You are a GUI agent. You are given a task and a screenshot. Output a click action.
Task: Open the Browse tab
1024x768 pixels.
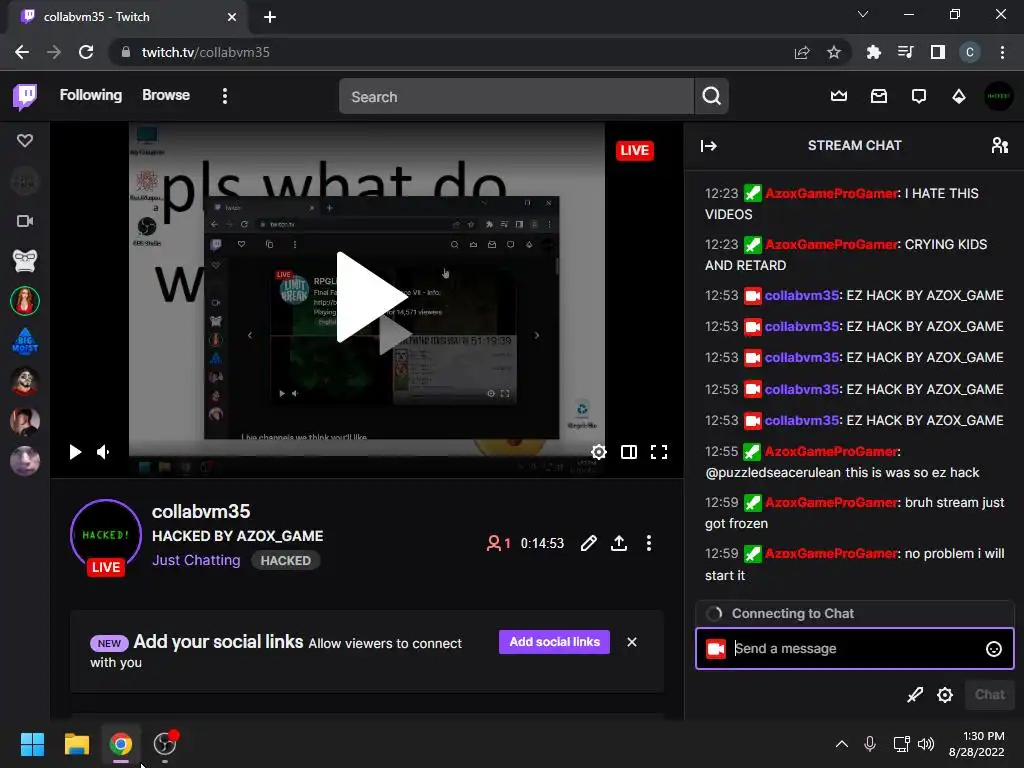166,95
